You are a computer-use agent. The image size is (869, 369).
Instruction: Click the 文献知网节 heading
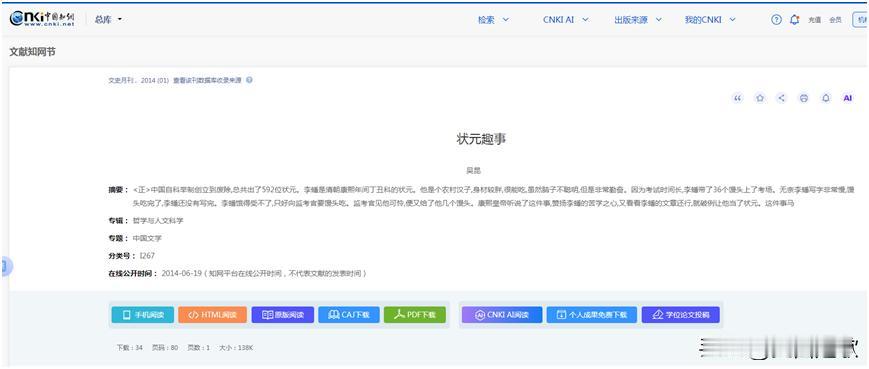[x=32, y=52]
